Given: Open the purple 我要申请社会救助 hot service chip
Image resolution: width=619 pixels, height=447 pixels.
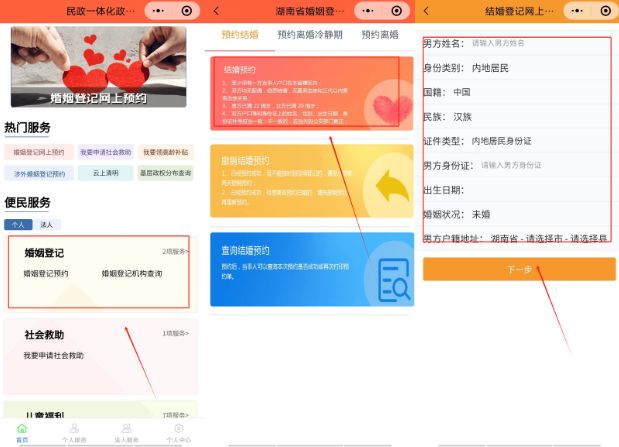Looking at the screenshot, I should pyautogui.click(x=106, y=152).
